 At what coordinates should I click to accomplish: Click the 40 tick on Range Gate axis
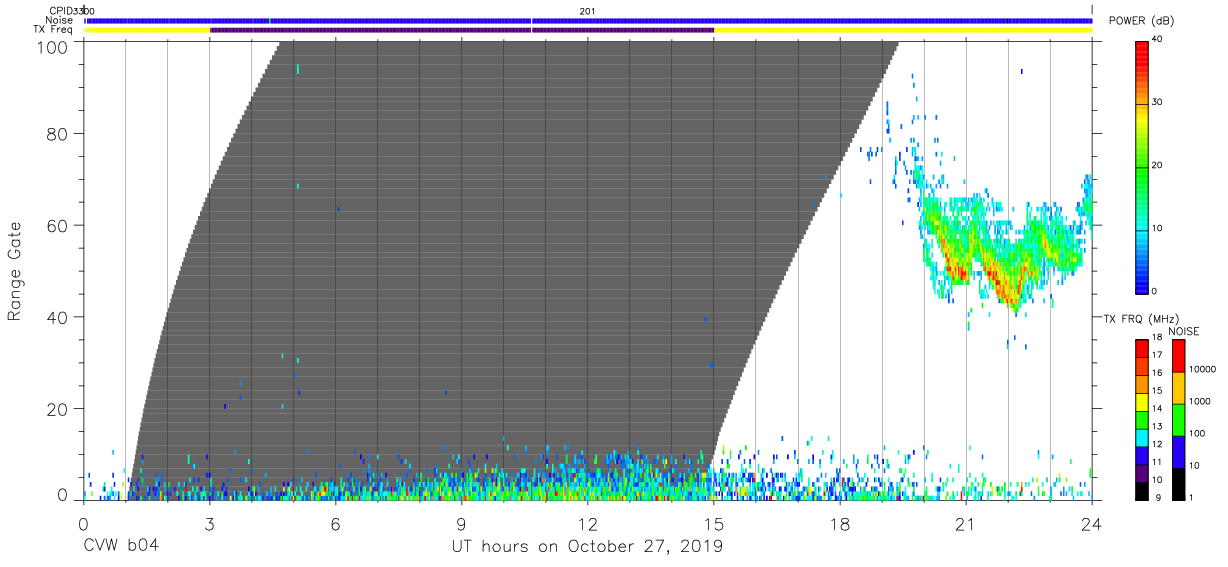pyautogui.click(x=57, y=317)
